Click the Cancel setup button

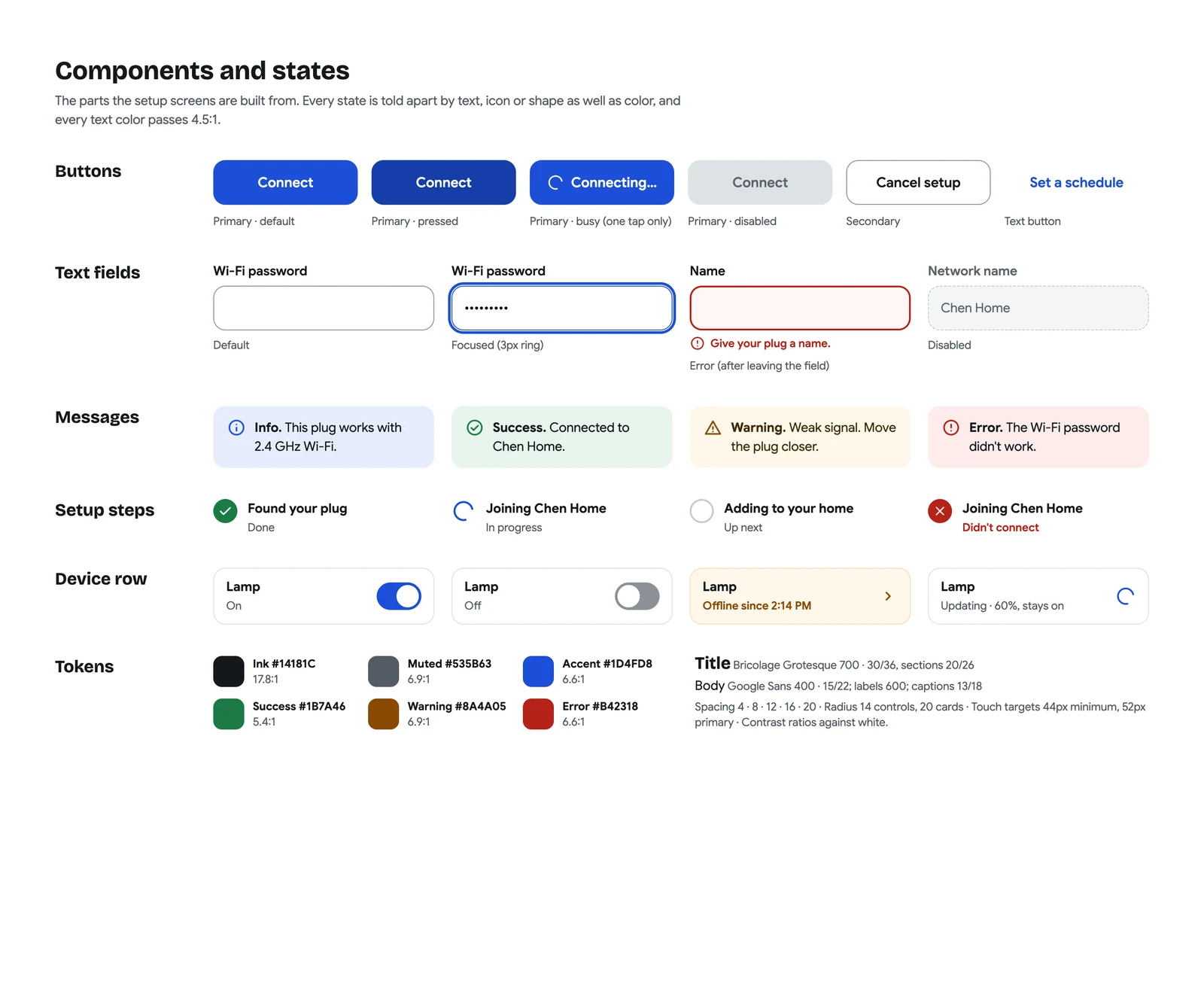pyautogui.click(x=918, y=182)
